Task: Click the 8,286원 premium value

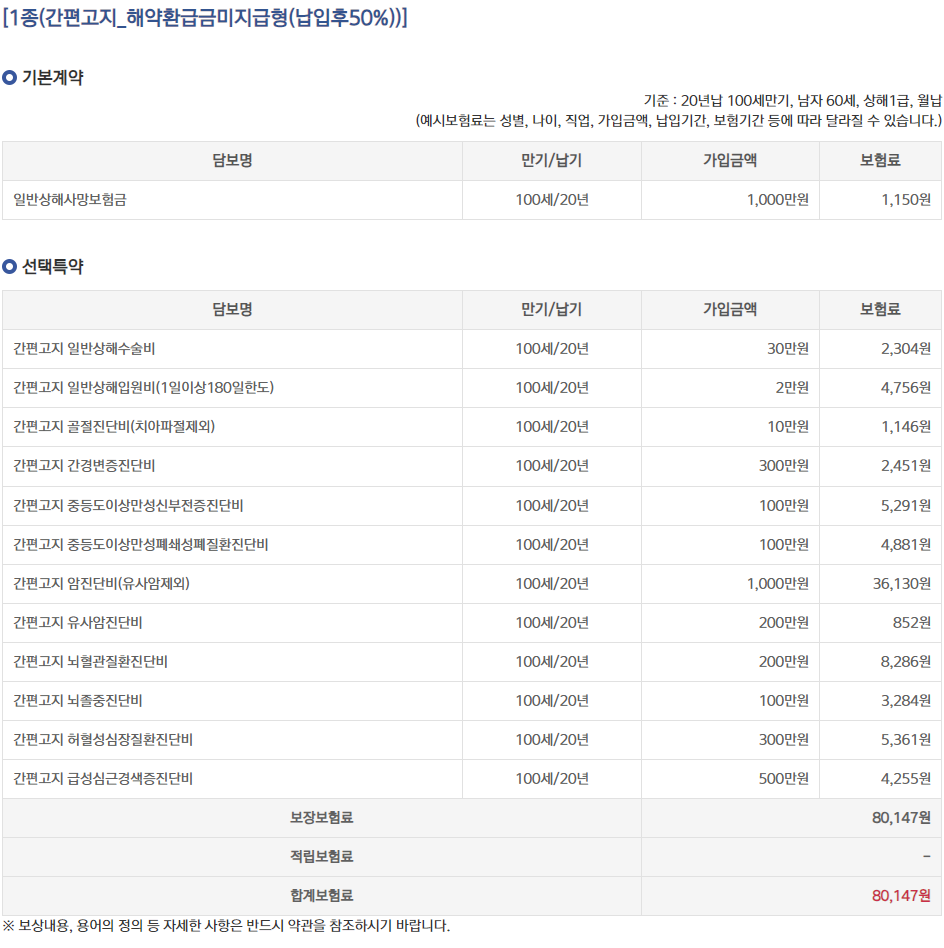Action: pos(906,661)
